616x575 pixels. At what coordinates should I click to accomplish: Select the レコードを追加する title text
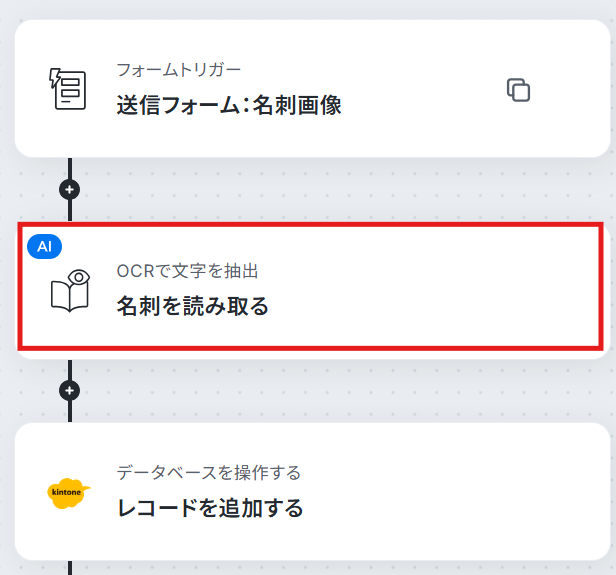(x=210, y=507)
